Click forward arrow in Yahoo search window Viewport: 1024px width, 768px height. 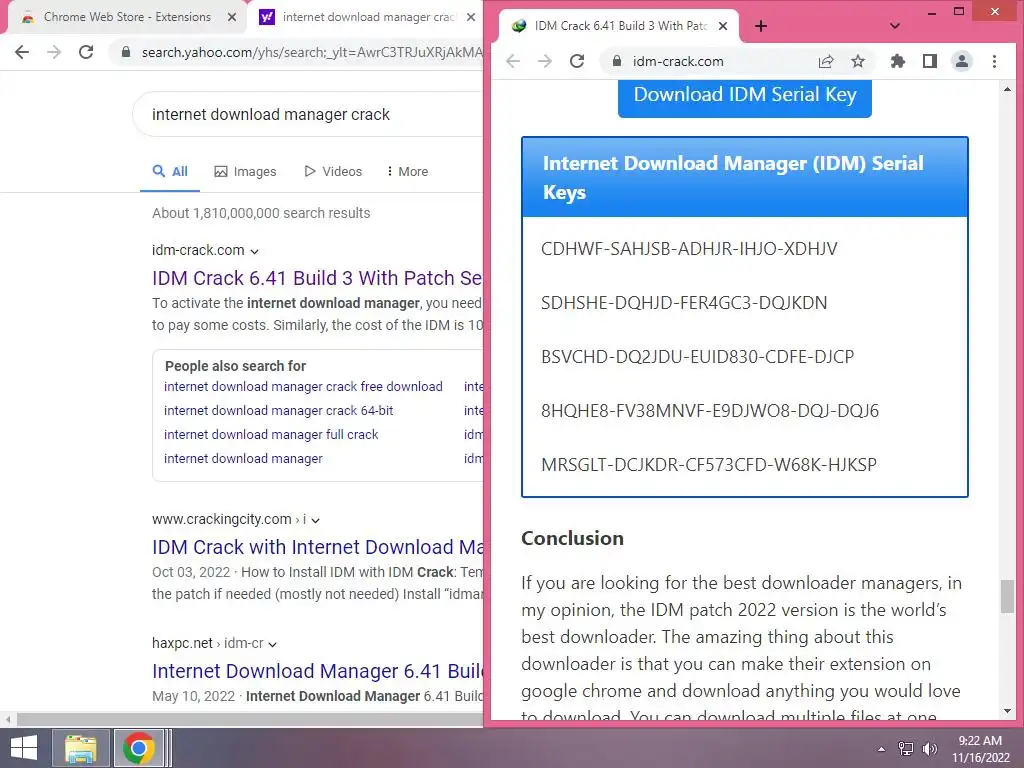point(54,52)
